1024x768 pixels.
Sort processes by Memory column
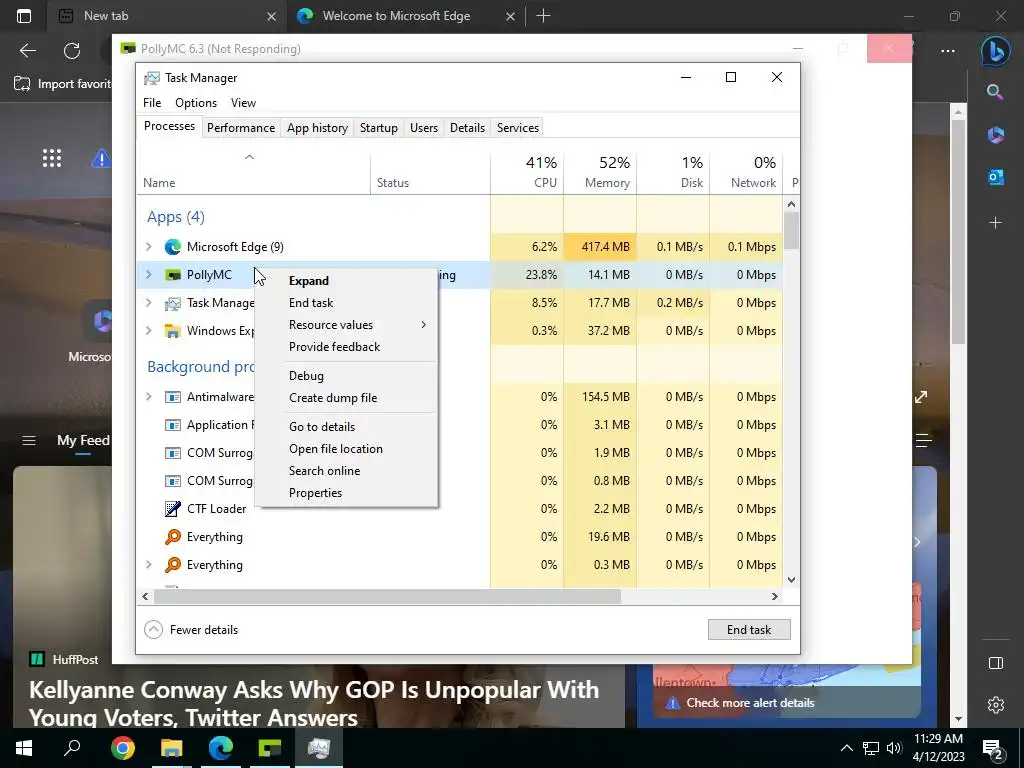tap(600, 173)
